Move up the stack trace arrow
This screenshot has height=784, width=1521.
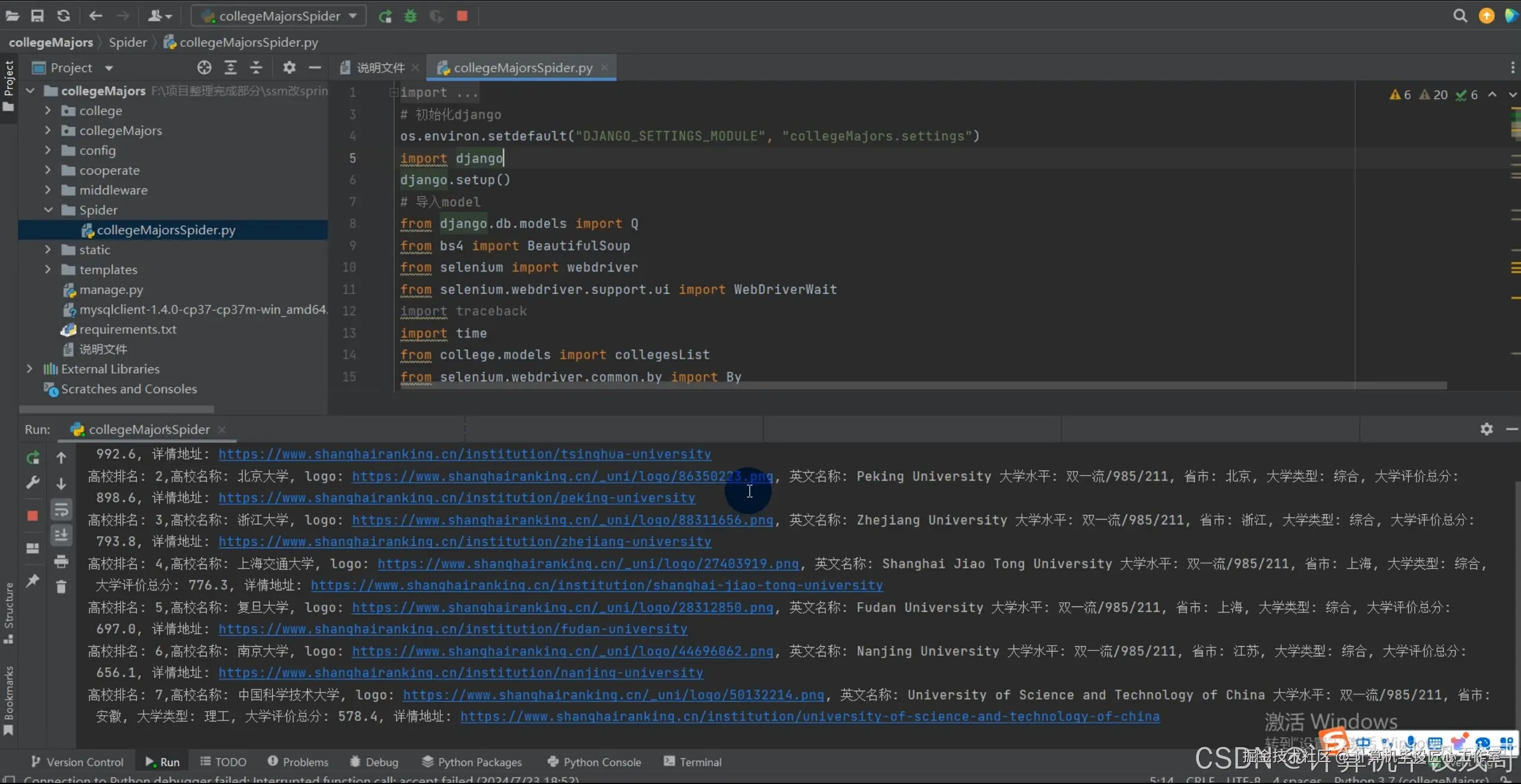coord(61,458)
